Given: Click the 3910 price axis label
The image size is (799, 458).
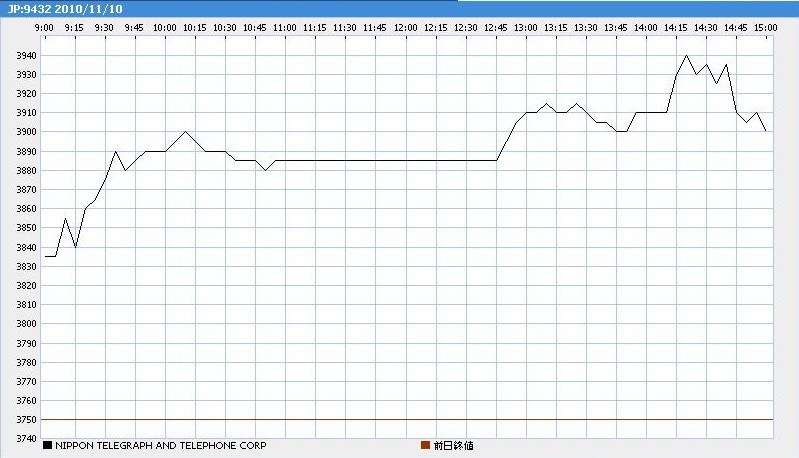Looking at the screenshot, I should tap(26, 113).
